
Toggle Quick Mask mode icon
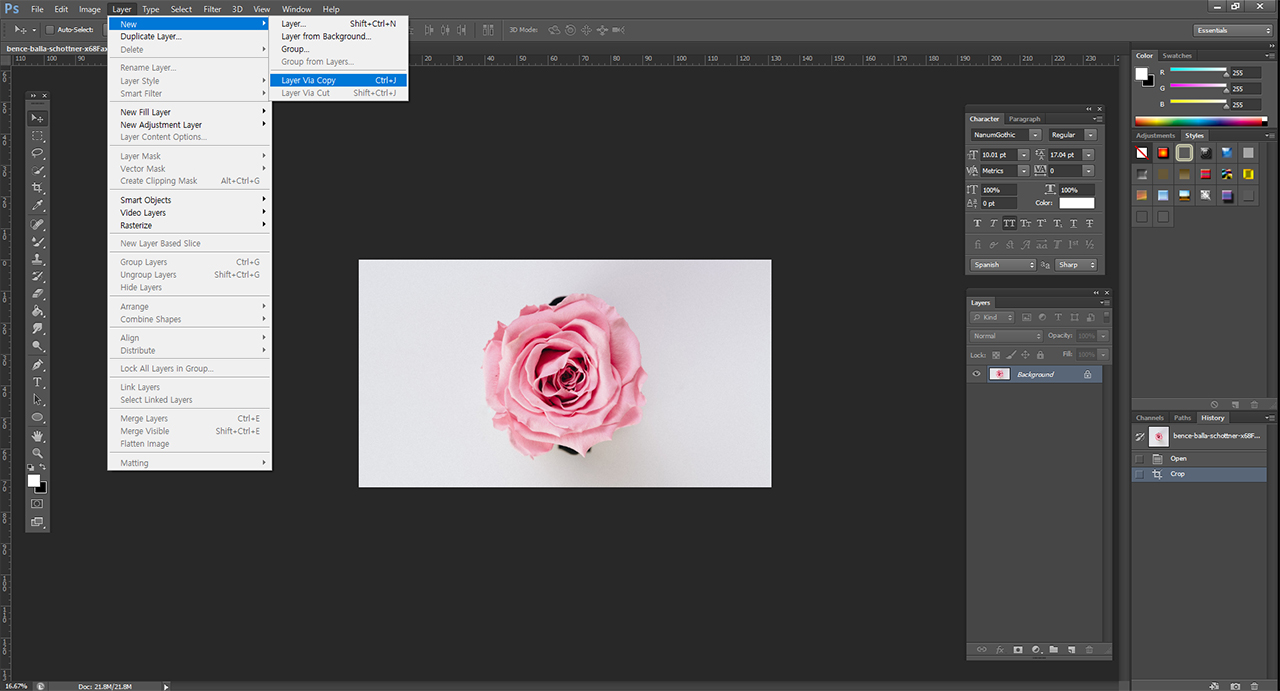[37, 504]
